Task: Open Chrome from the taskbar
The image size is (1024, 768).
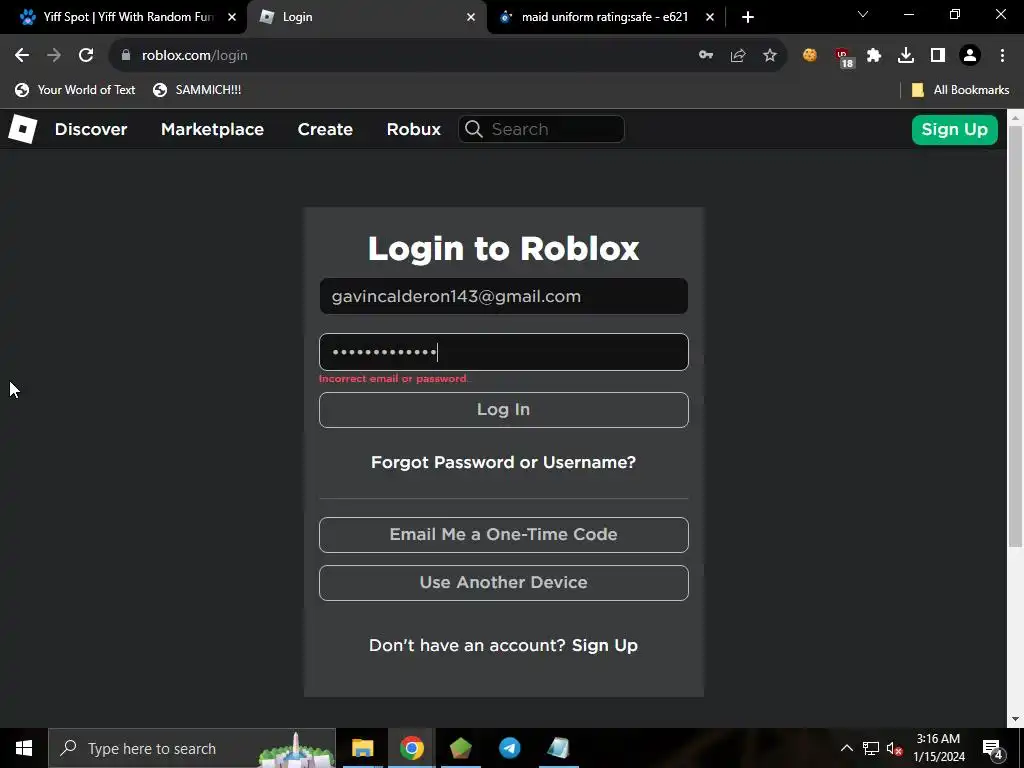Action: 411,748
